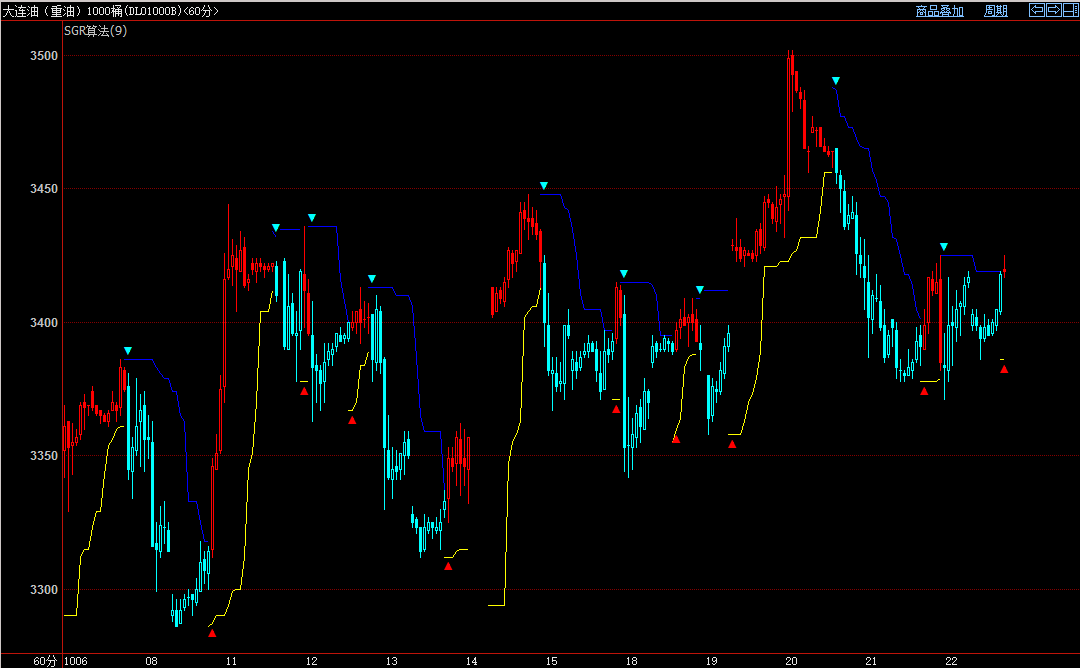
Task: Click the 3350 price axis label
Action: [x=44, y=456]
